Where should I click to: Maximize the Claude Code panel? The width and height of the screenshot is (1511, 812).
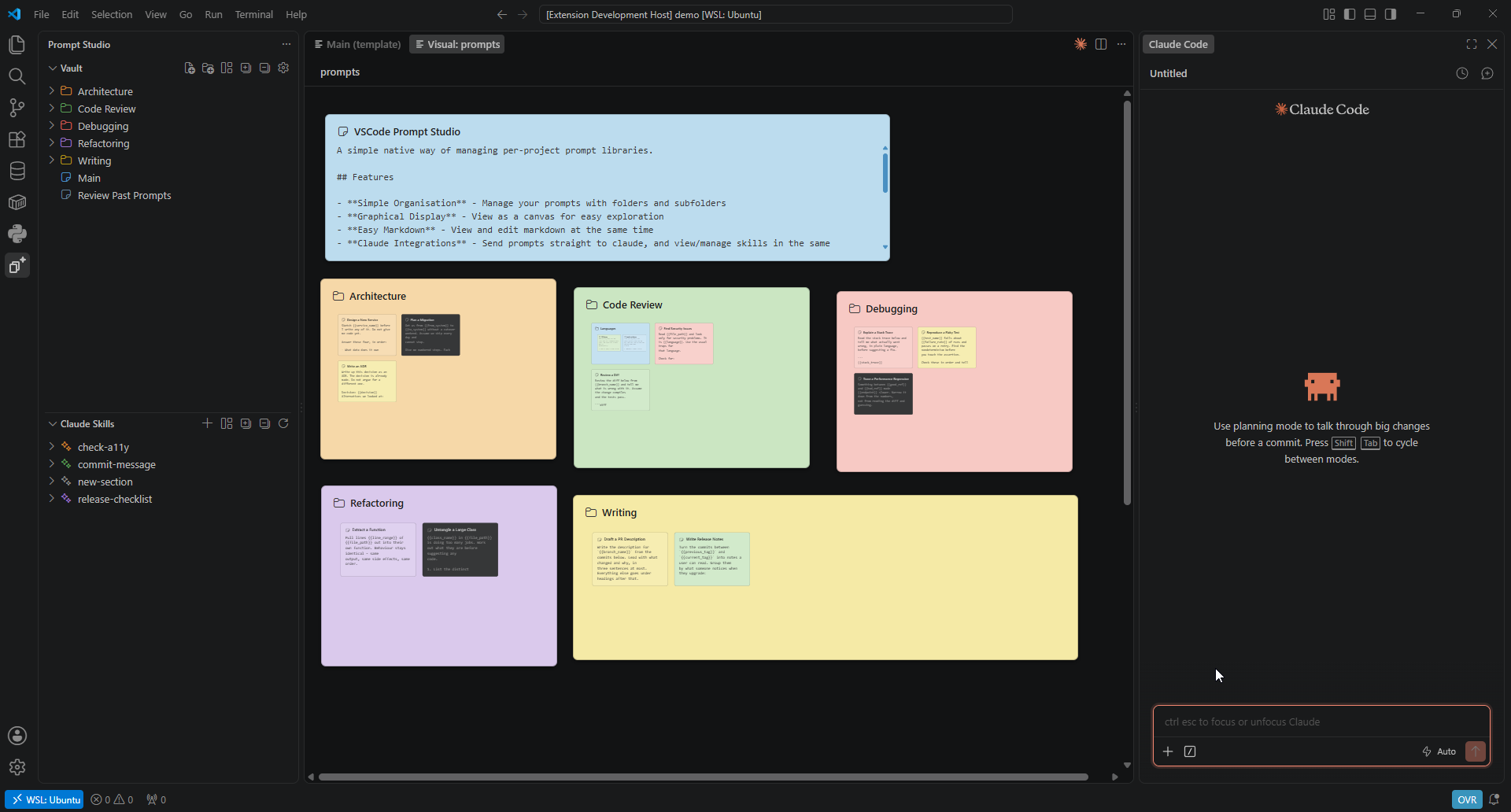(1472, 44)
